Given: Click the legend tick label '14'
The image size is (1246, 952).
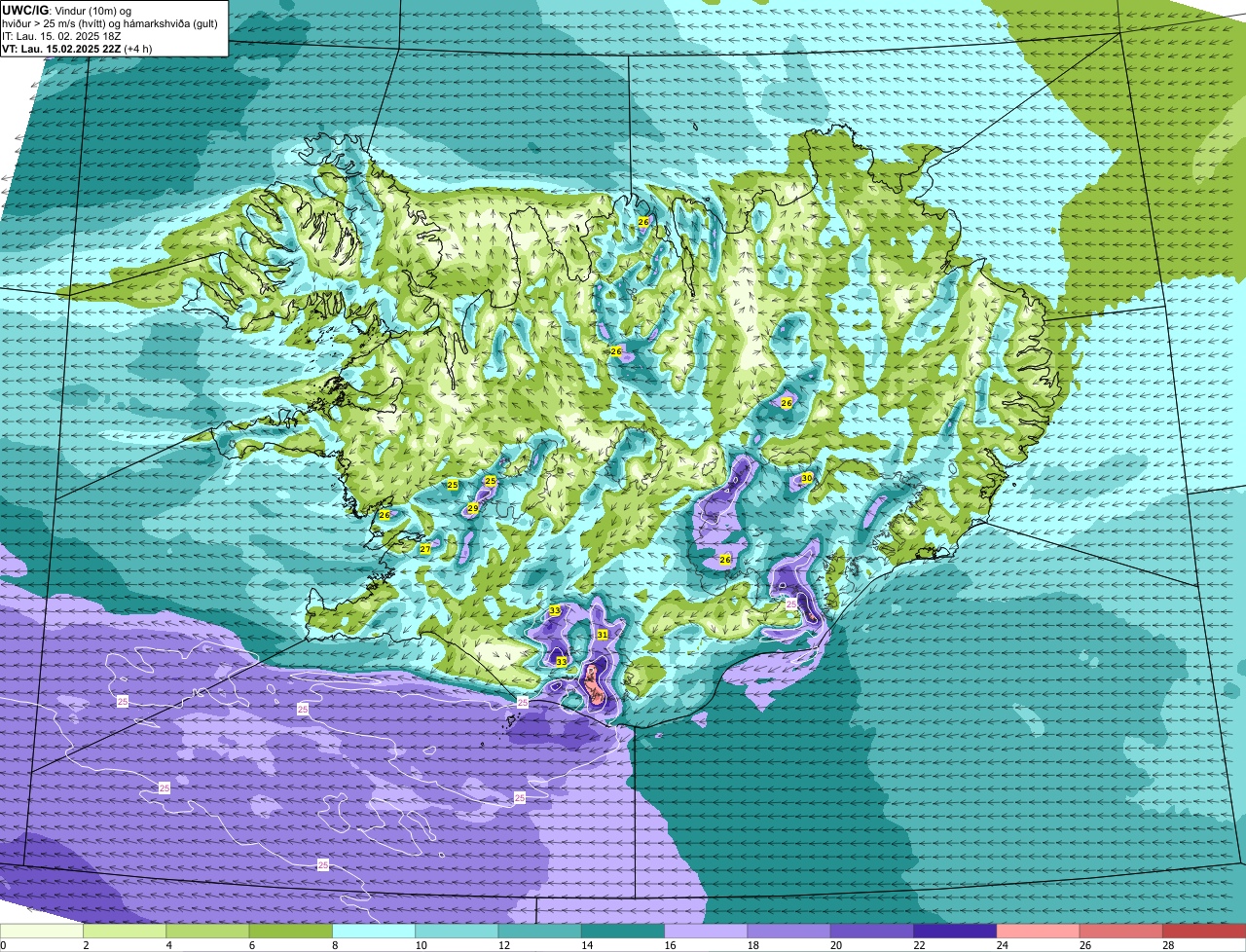Looking at the screenshot, I should pos(585,945).
